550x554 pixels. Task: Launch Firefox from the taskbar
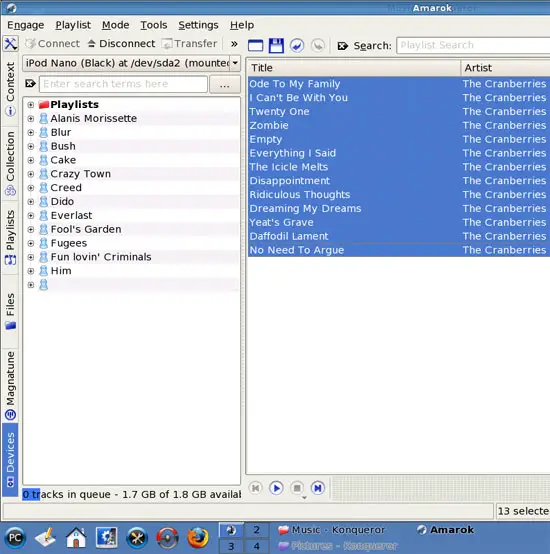click(x=198, y=538)
